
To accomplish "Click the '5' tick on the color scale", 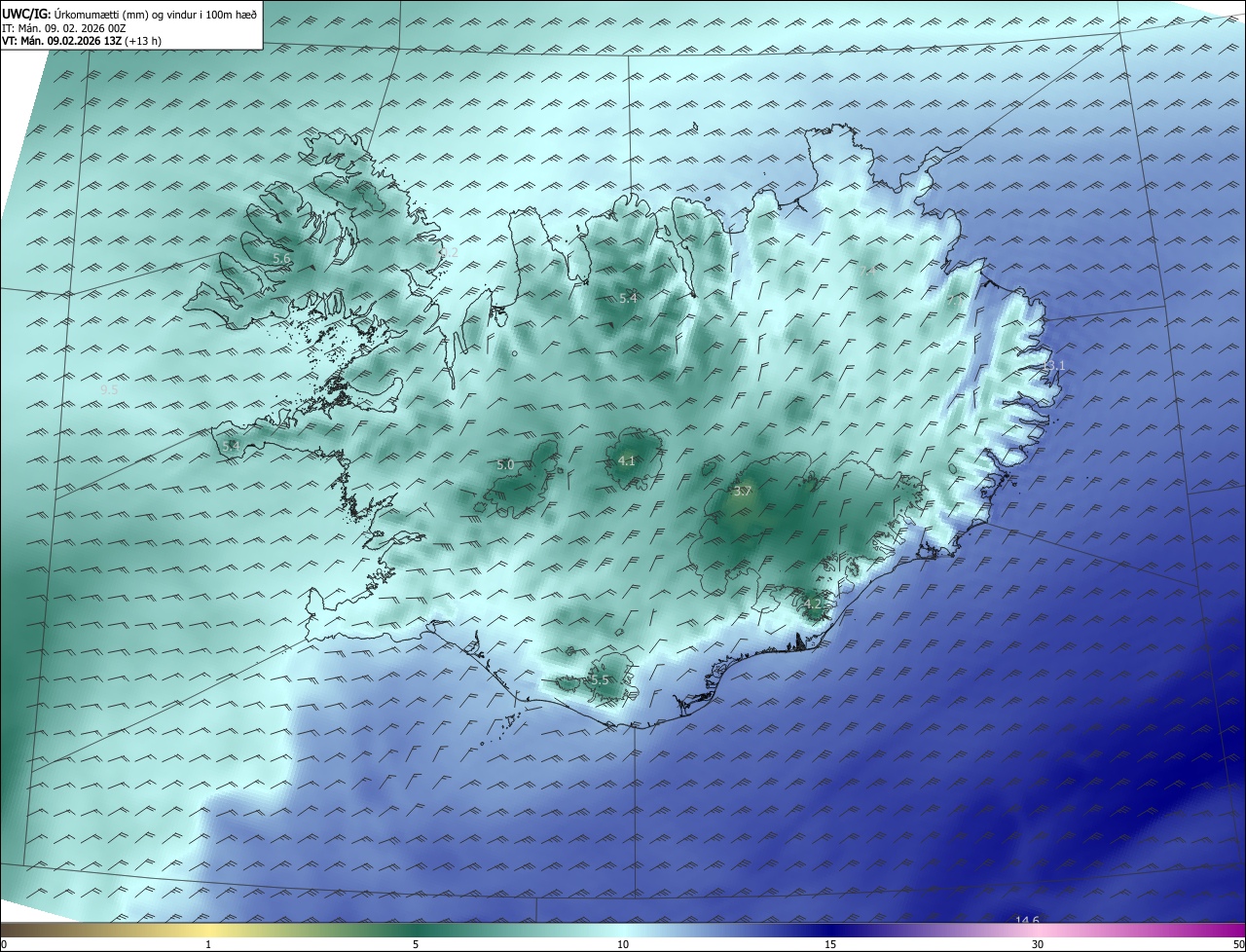I will (x=416, y=944).
